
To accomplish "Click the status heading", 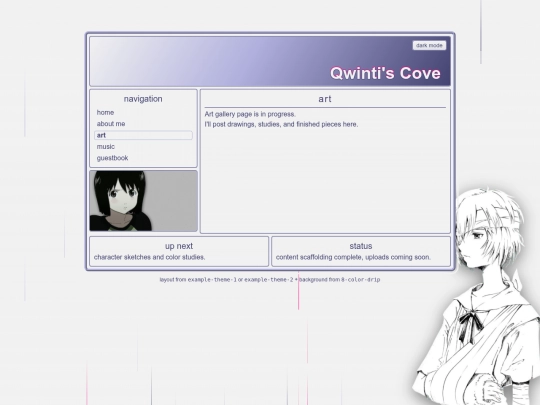I will tap(361, 246).
